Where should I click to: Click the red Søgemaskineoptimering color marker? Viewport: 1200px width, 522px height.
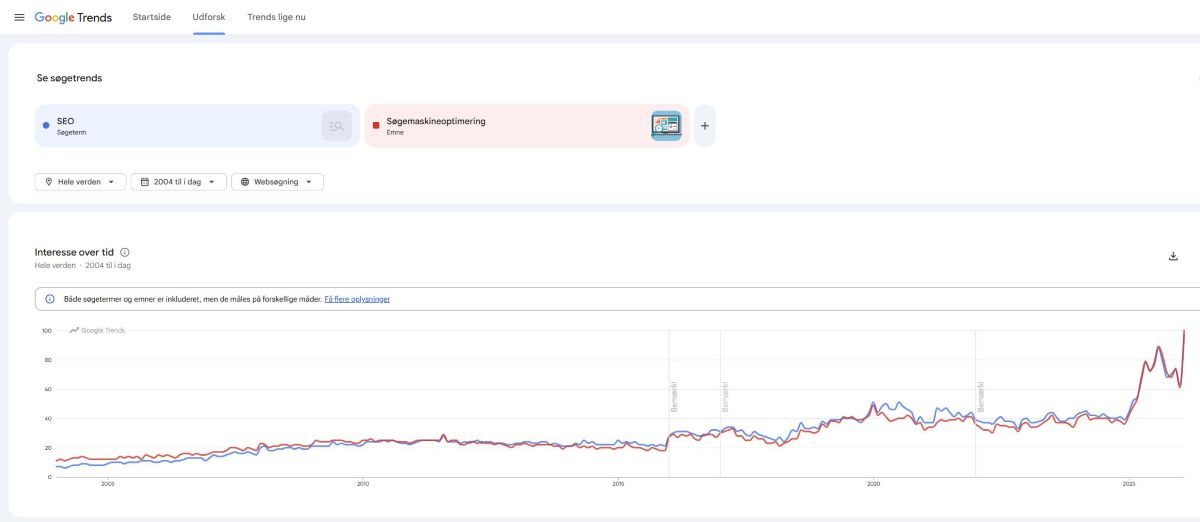point(376,126)
